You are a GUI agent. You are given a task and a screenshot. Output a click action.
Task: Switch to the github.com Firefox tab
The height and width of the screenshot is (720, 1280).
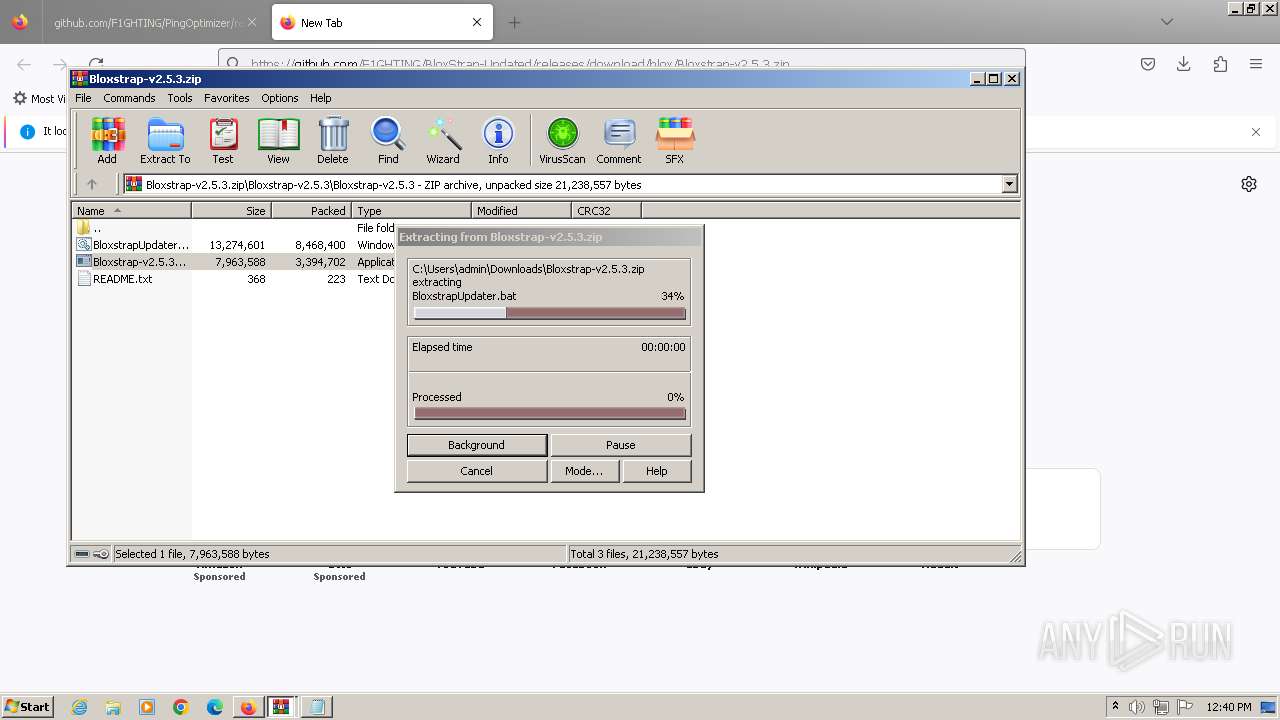coord(148,22)
